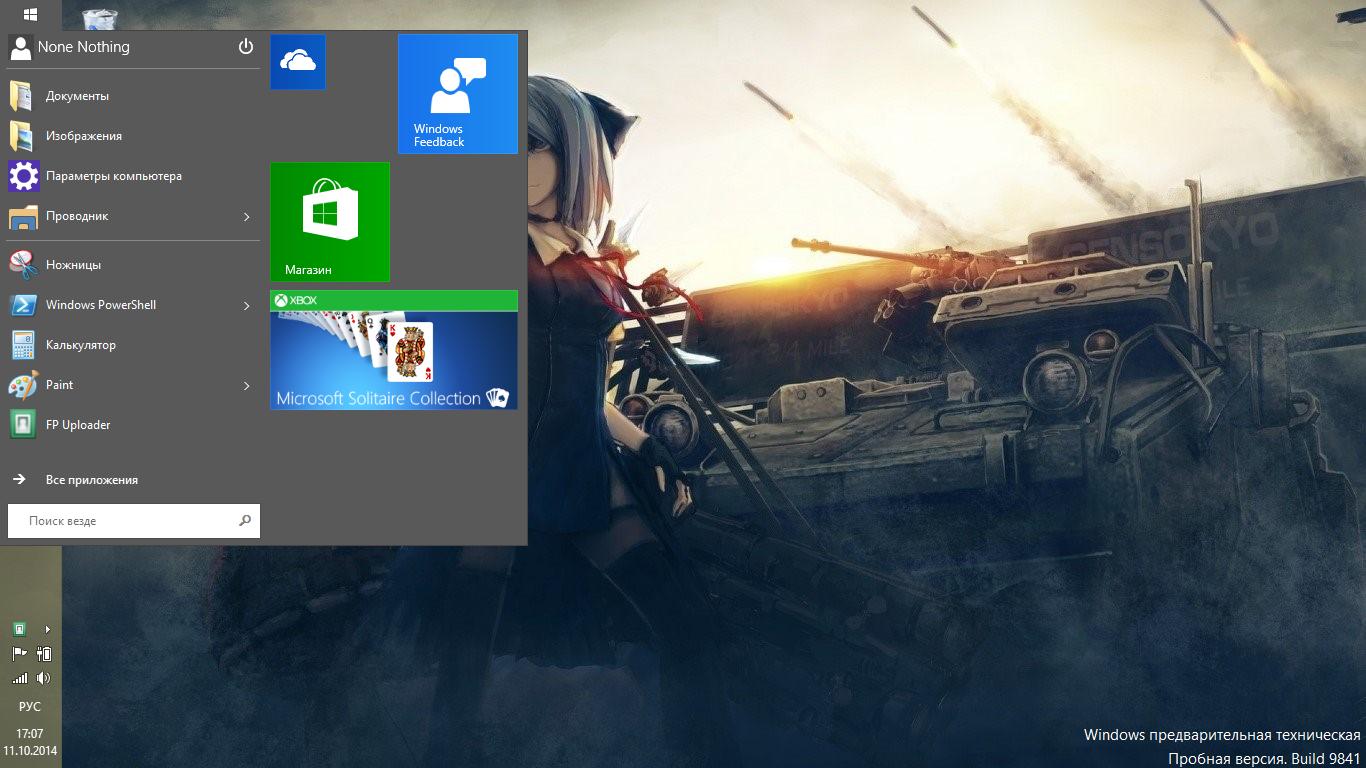
Task: Click the volume speaker tray icon
Action: pyautogui.click(x=43, y=678)
